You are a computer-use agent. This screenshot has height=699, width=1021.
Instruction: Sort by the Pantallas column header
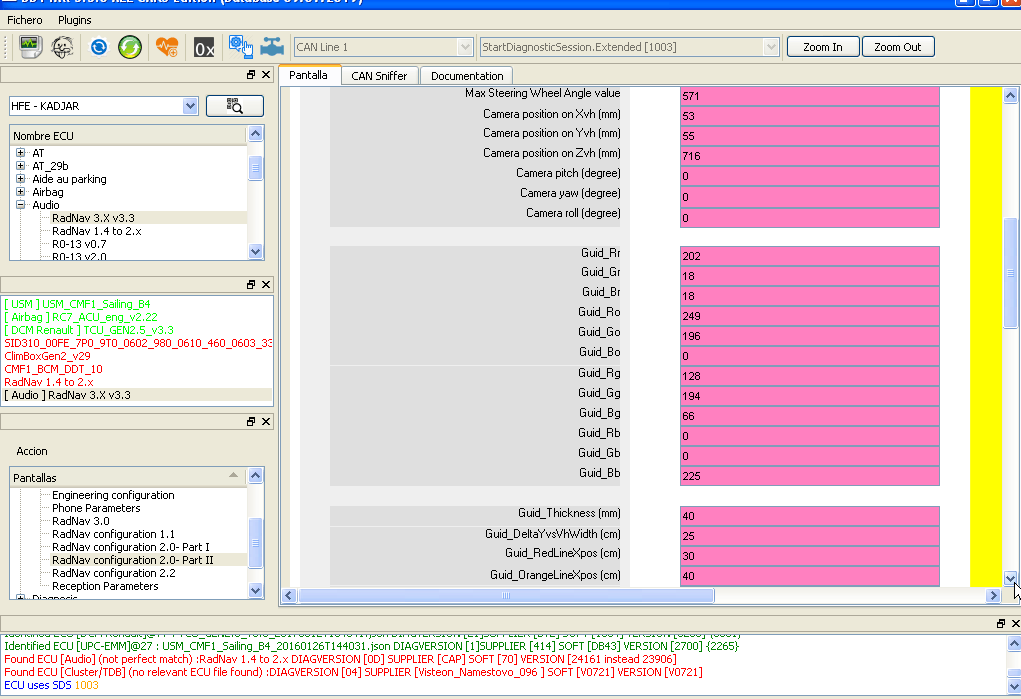coord(128,478)
